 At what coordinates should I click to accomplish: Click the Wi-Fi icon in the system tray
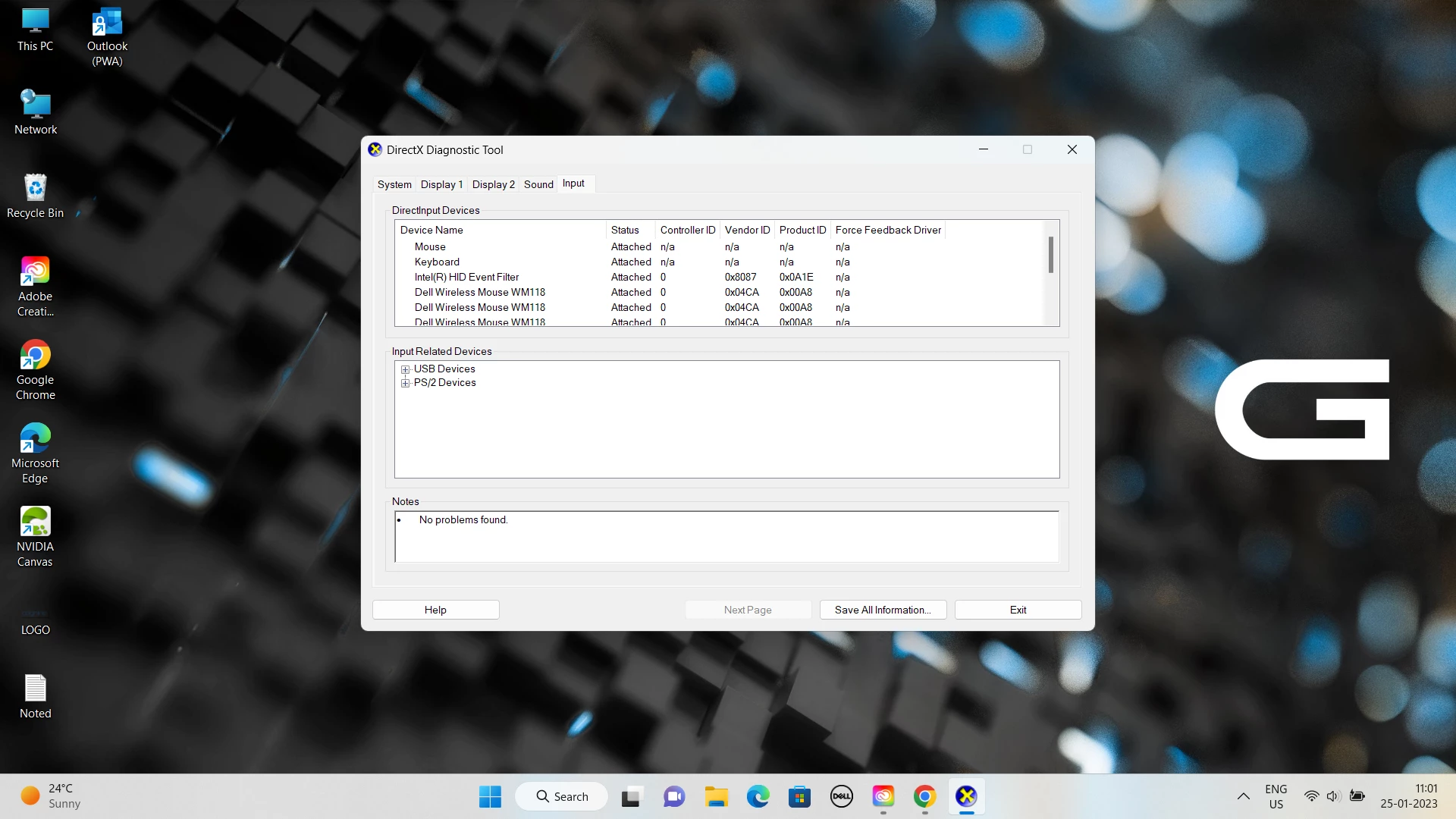tap(1311, 796)
